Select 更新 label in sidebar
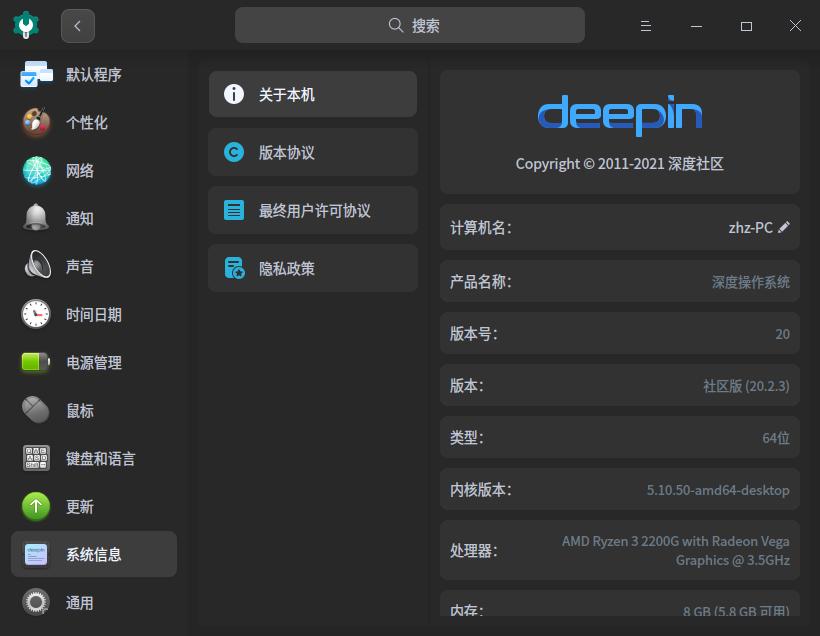This screenshot has height=636, width=820. [x=80, y=507]
